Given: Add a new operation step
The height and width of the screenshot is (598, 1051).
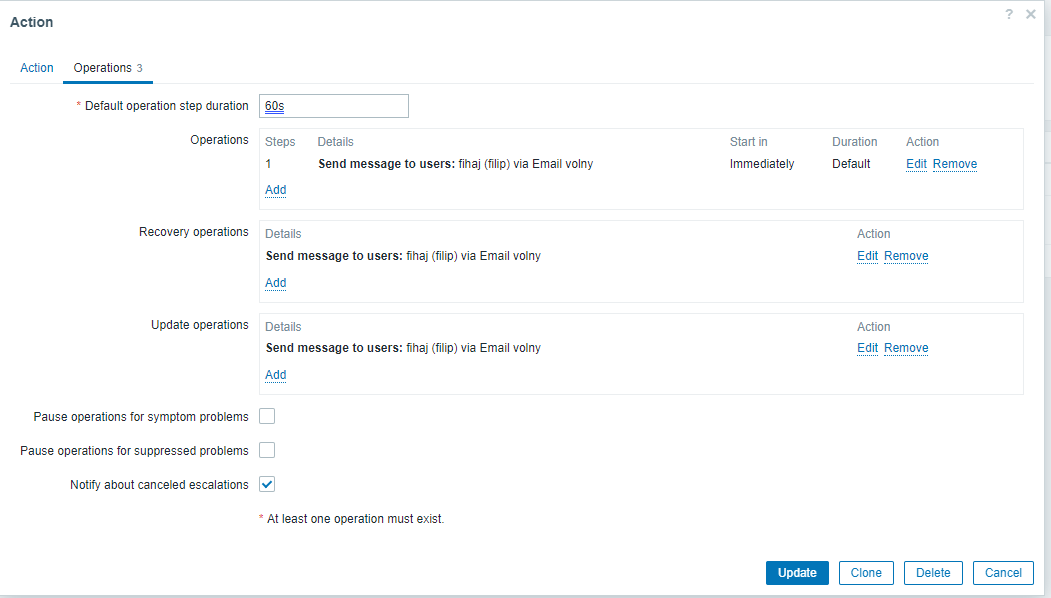Looking at the screenshot, I should [x=276, y=190].
